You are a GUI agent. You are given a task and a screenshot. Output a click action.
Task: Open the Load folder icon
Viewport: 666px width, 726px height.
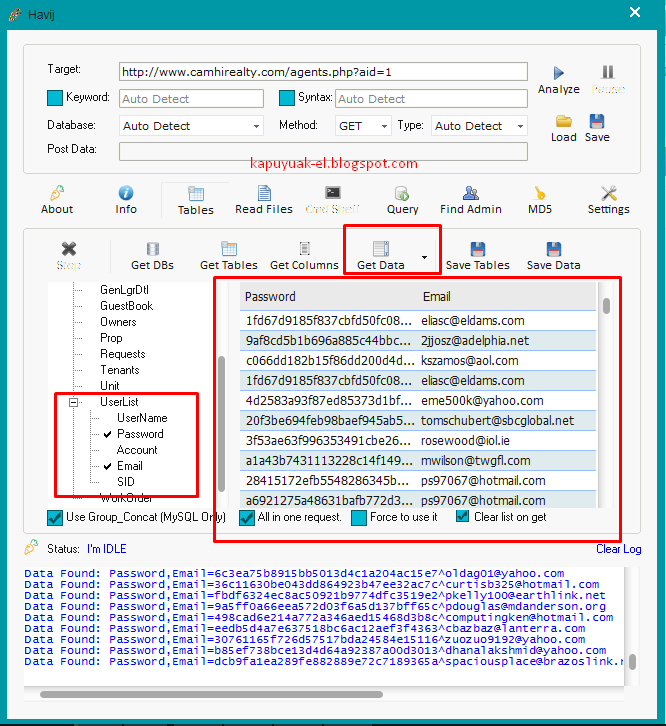tap(564, 121)
